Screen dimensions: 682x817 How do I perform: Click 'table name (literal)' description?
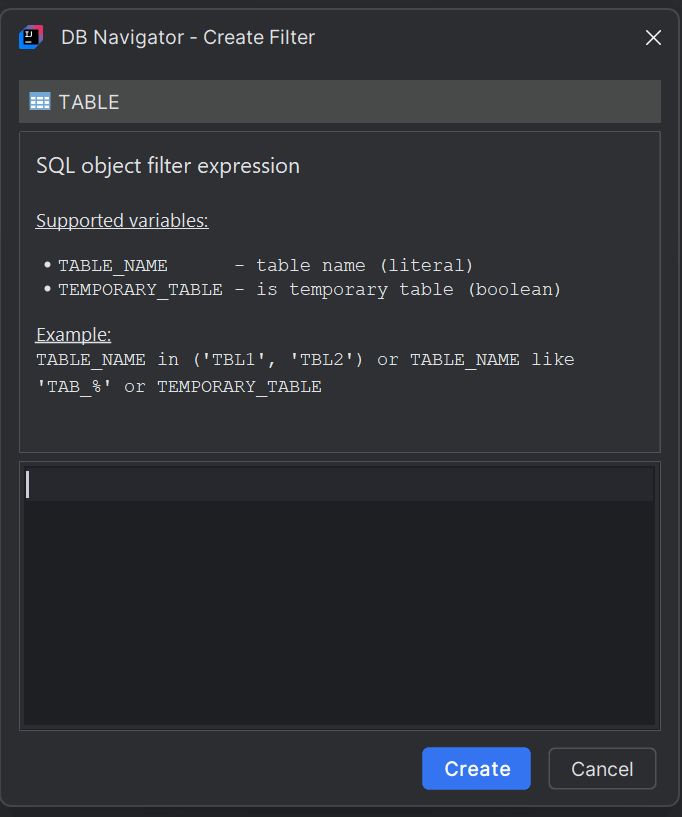[364, 266]
